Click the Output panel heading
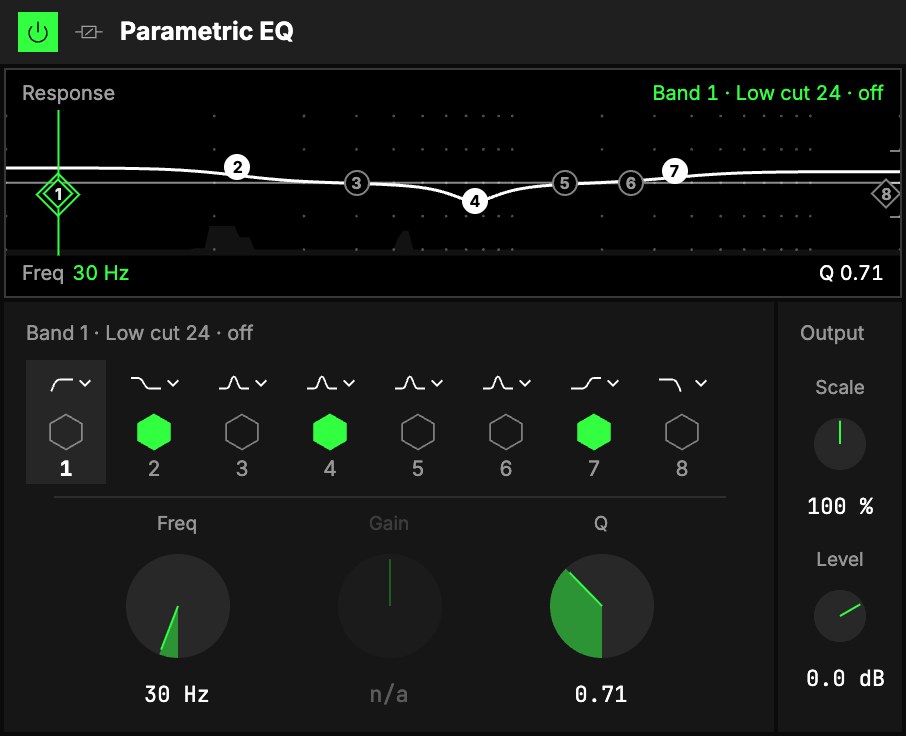906x736 pixels. pos(832,333)
